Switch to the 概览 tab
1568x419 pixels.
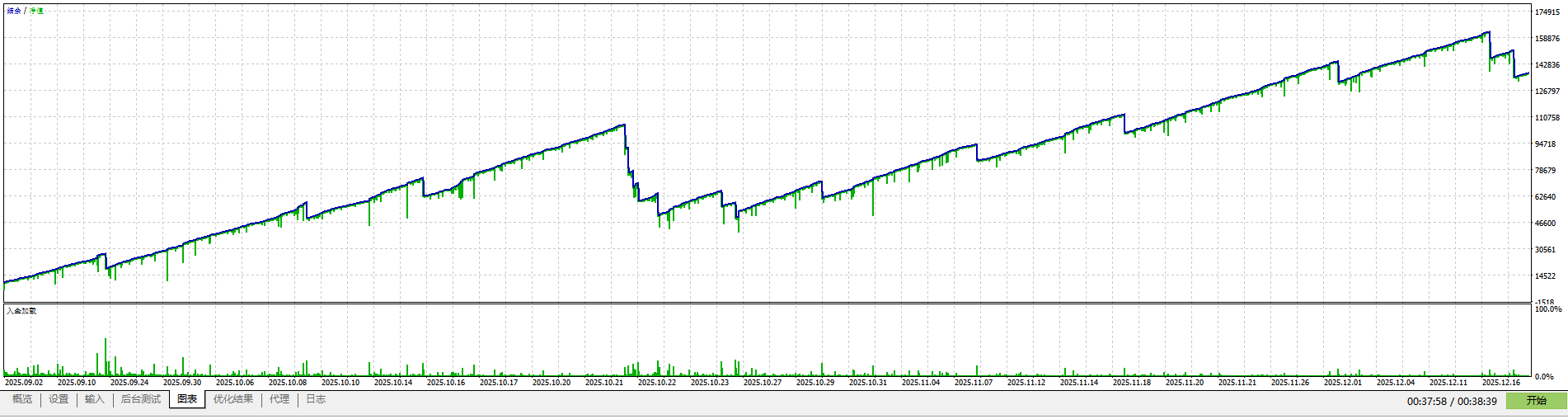[x=22, y=399]
